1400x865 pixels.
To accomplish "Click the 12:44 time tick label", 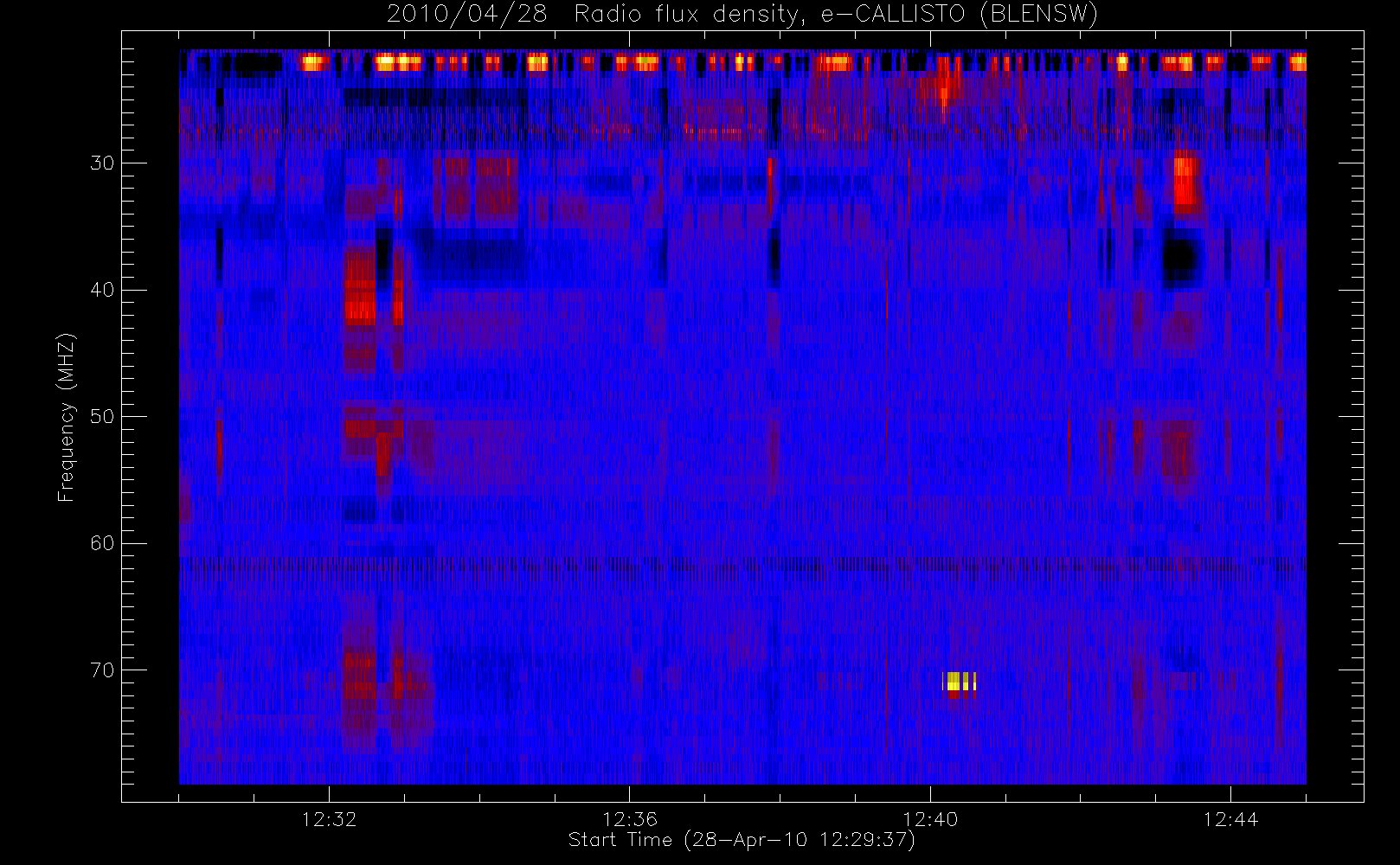I will (x=1230, y=818).
